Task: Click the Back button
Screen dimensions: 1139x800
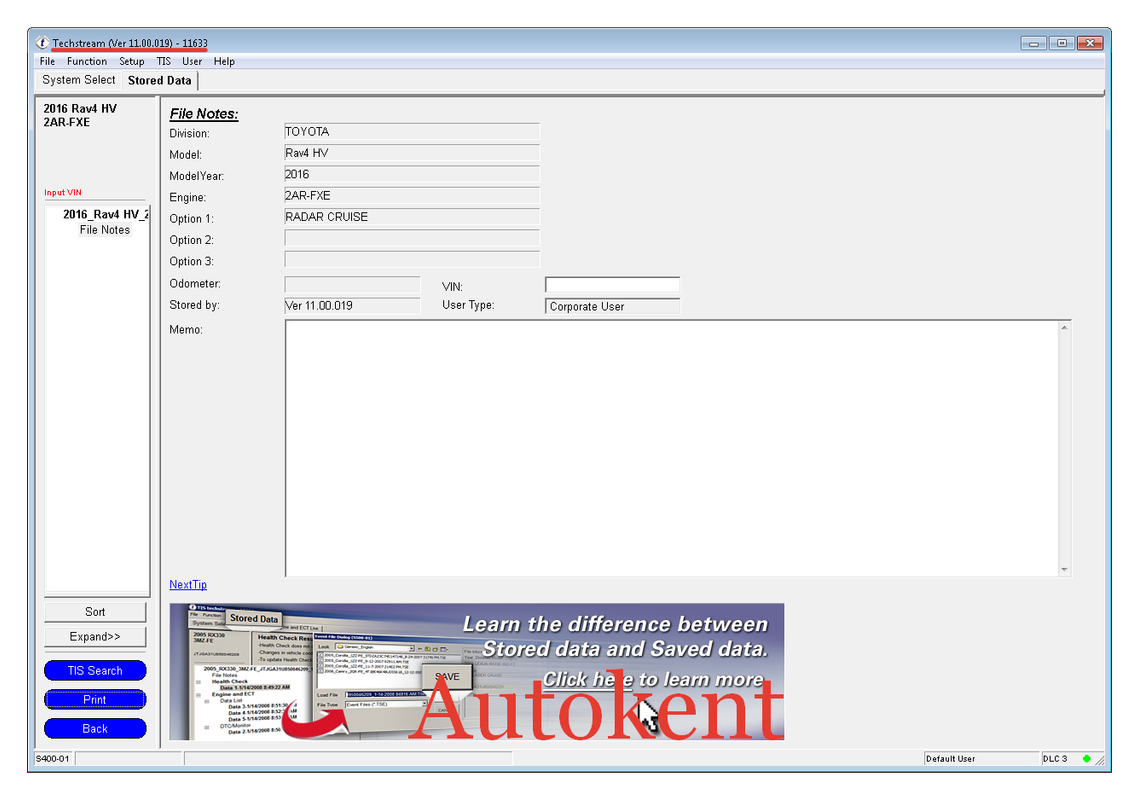Action: point(95,729)
